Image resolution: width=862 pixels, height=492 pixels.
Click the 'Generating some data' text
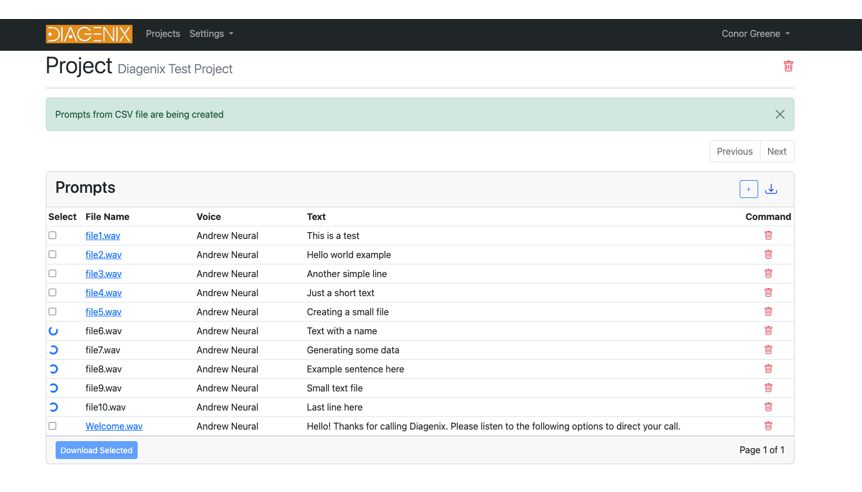(353, 350)
